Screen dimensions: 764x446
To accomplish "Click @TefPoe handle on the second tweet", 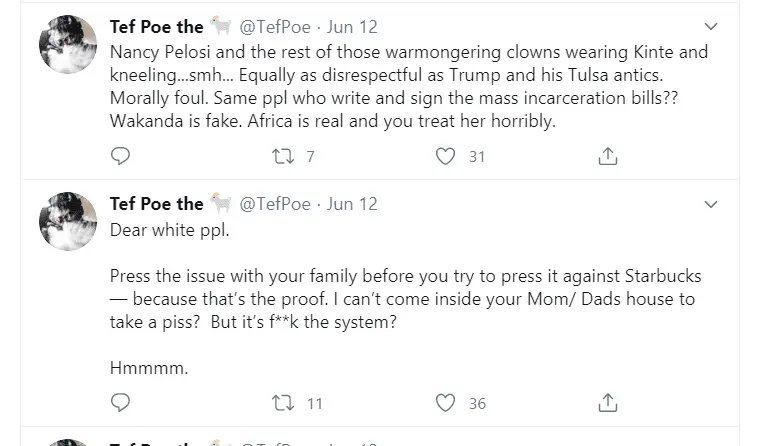I will (275, 204).
